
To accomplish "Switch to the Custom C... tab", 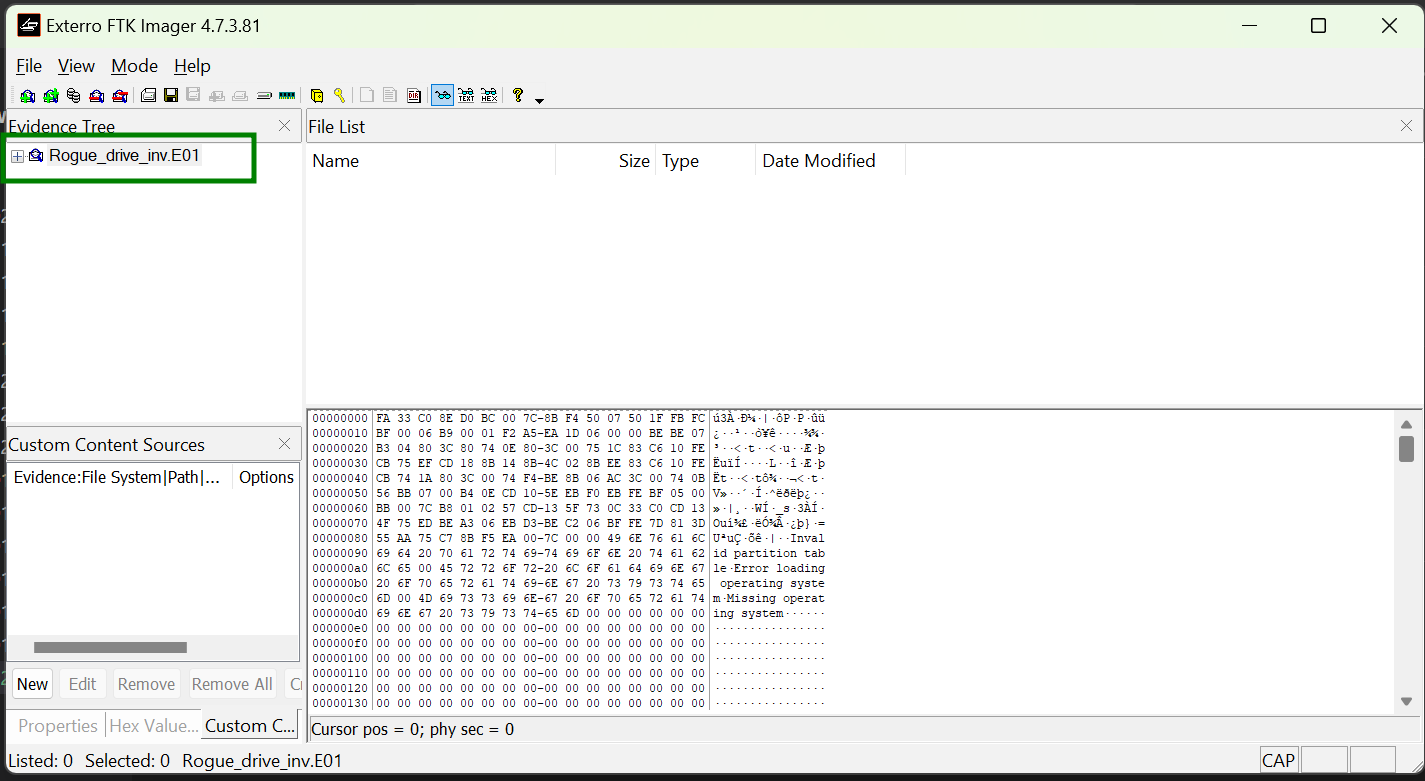I will [250, 726].
